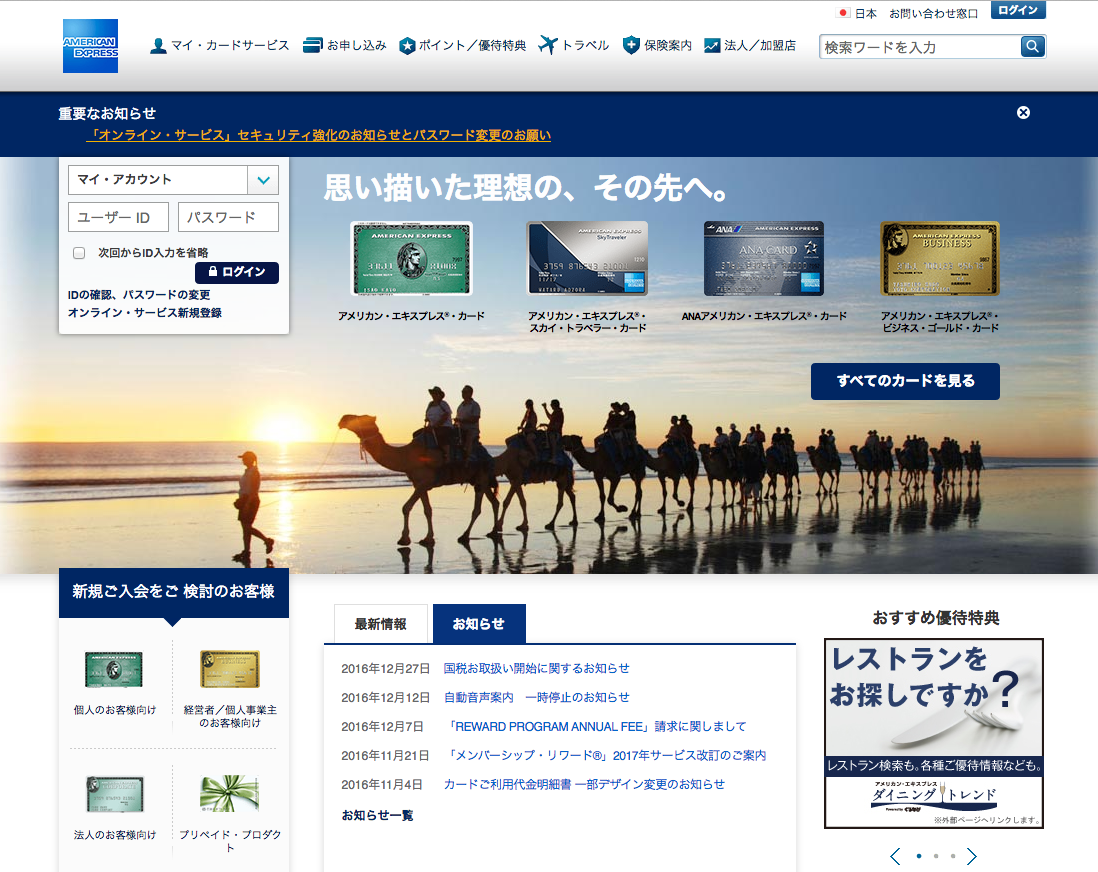Click ANAアメリカン・エキスプレス・カード label
This screenshot has height=872, width=1098.
[764, 316]
